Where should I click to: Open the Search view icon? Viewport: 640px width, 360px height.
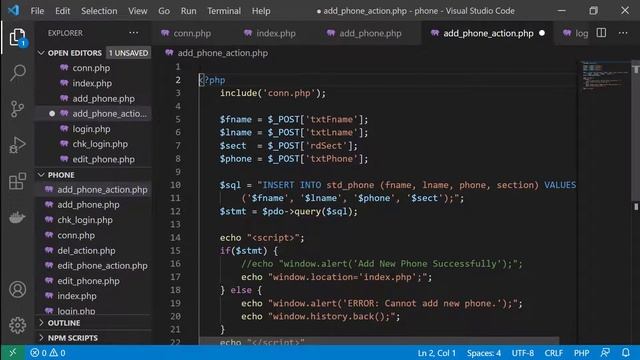pyautogui.click(x=17, y=73)
